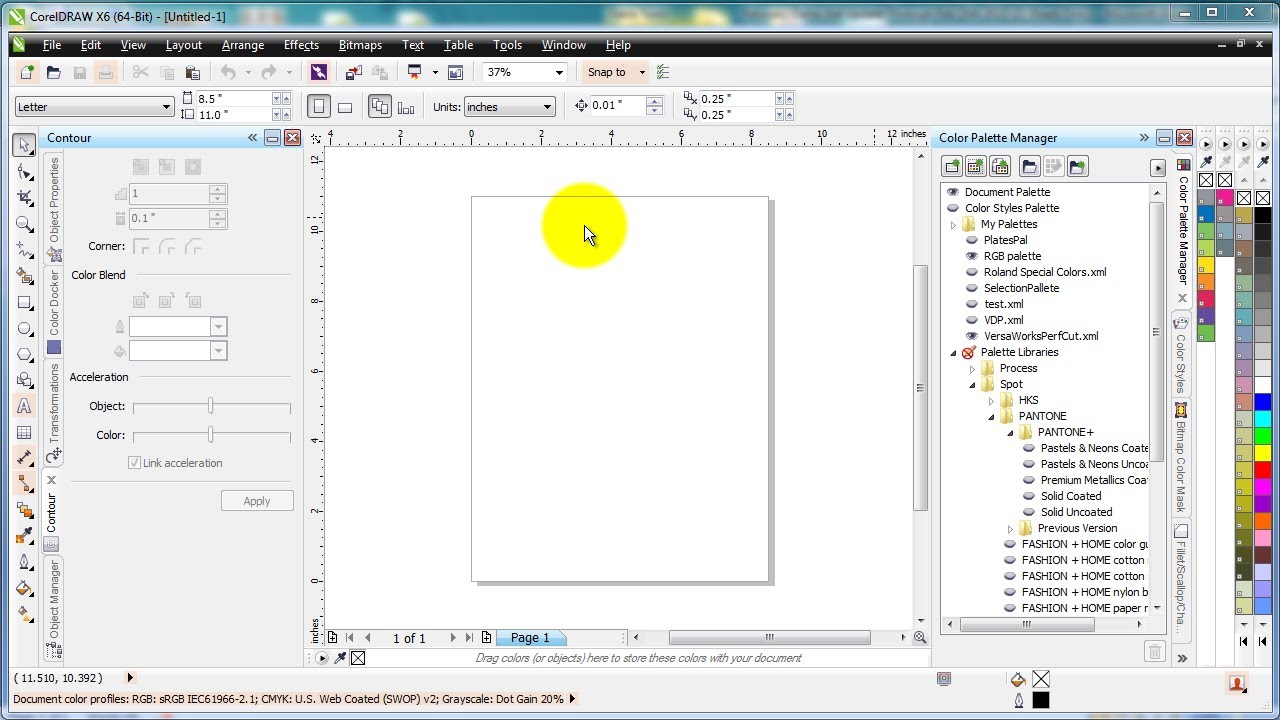Select the Shape tool in the toolbox
1280x720 pixels.
tap(24, 171)
